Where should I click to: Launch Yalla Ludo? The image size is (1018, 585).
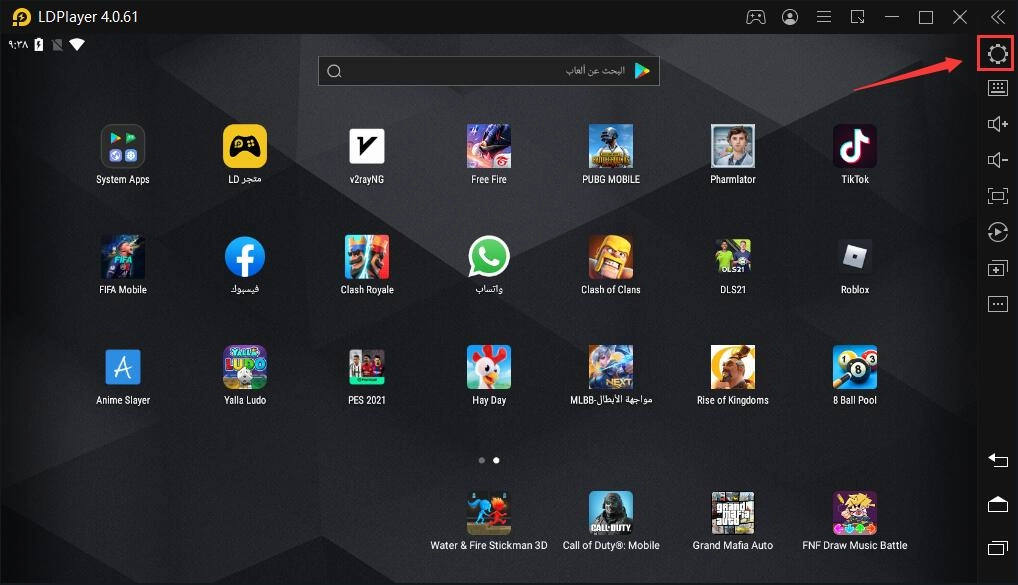[x=245, y=367]
